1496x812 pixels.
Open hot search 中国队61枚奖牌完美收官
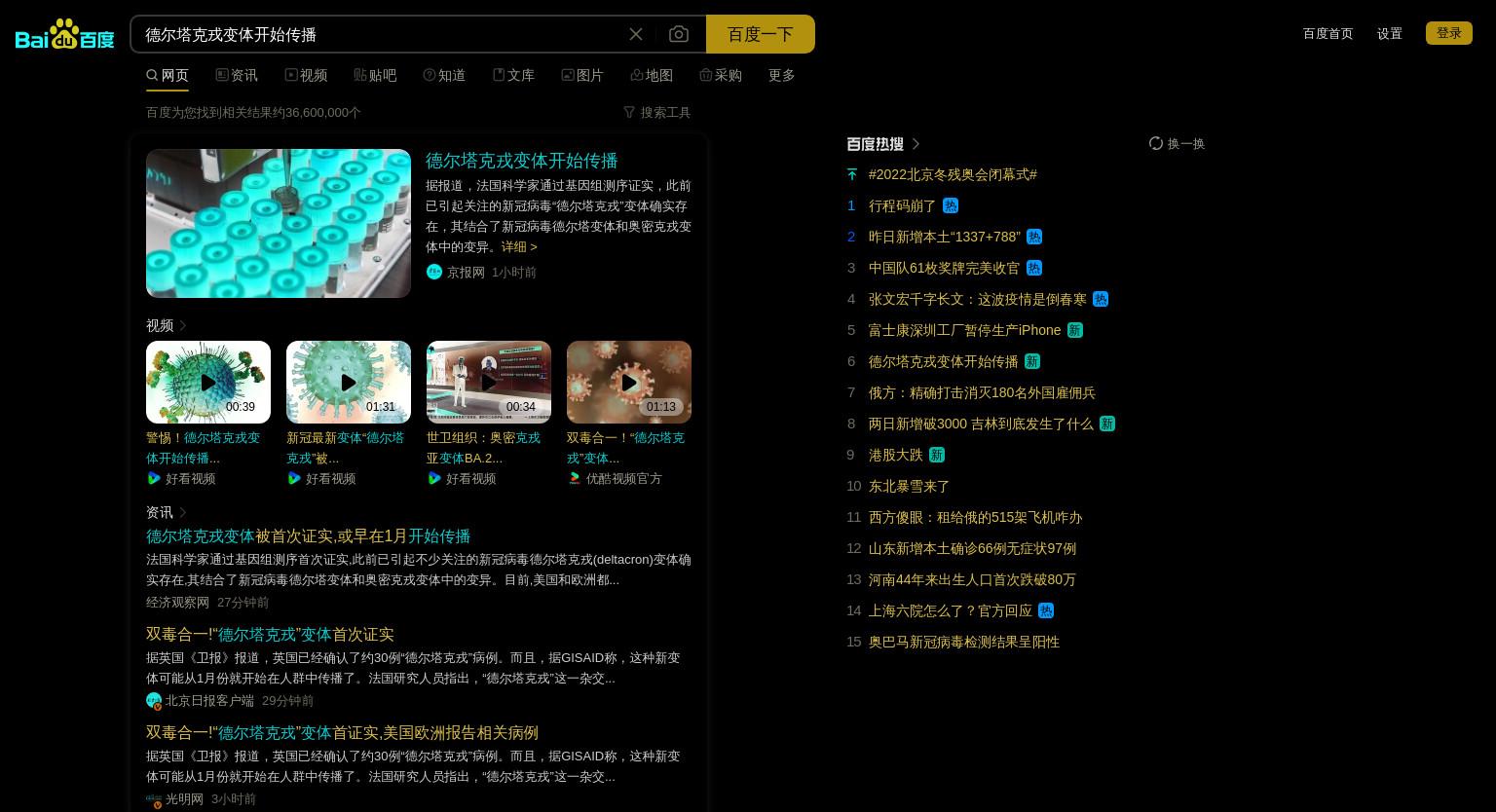(945, 268)
